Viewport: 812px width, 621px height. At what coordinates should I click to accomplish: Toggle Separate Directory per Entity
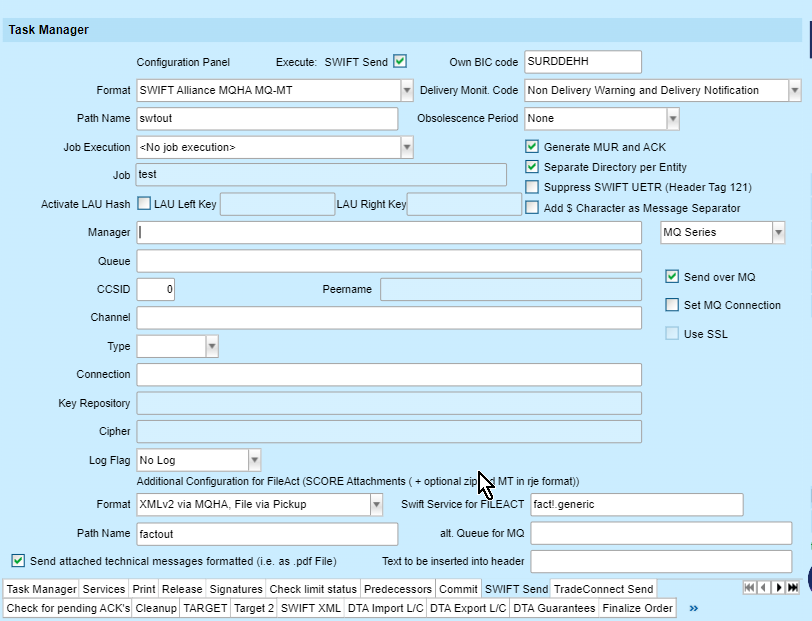click(532, 167)
